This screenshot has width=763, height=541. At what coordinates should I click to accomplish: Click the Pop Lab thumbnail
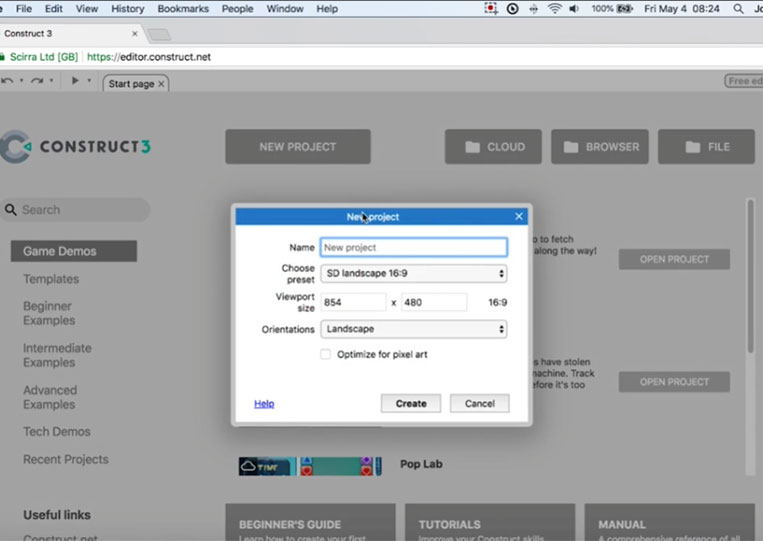click(310, 466)
